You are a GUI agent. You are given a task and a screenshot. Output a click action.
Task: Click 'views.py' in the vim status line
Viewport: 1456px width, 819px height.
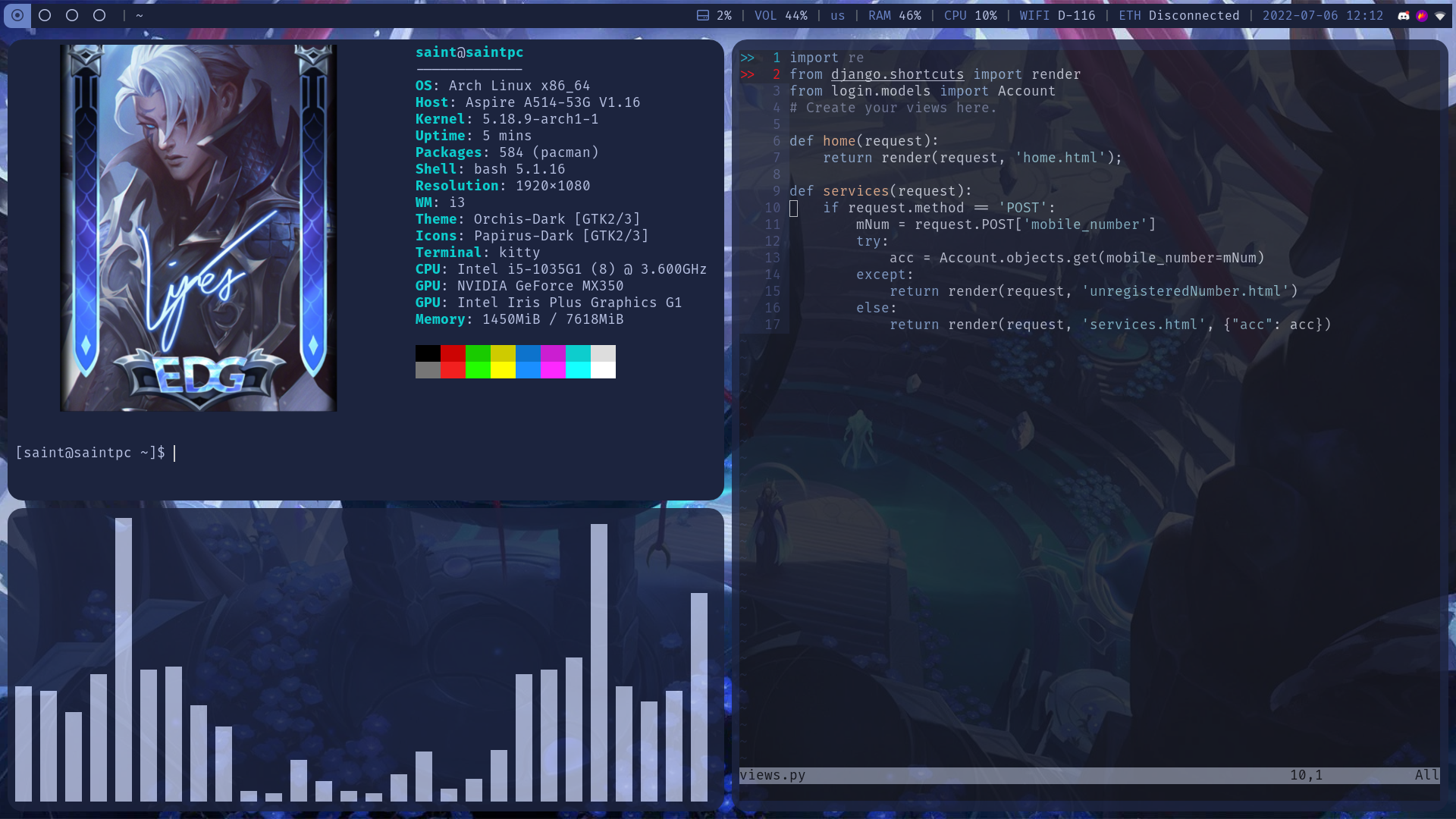772,775
